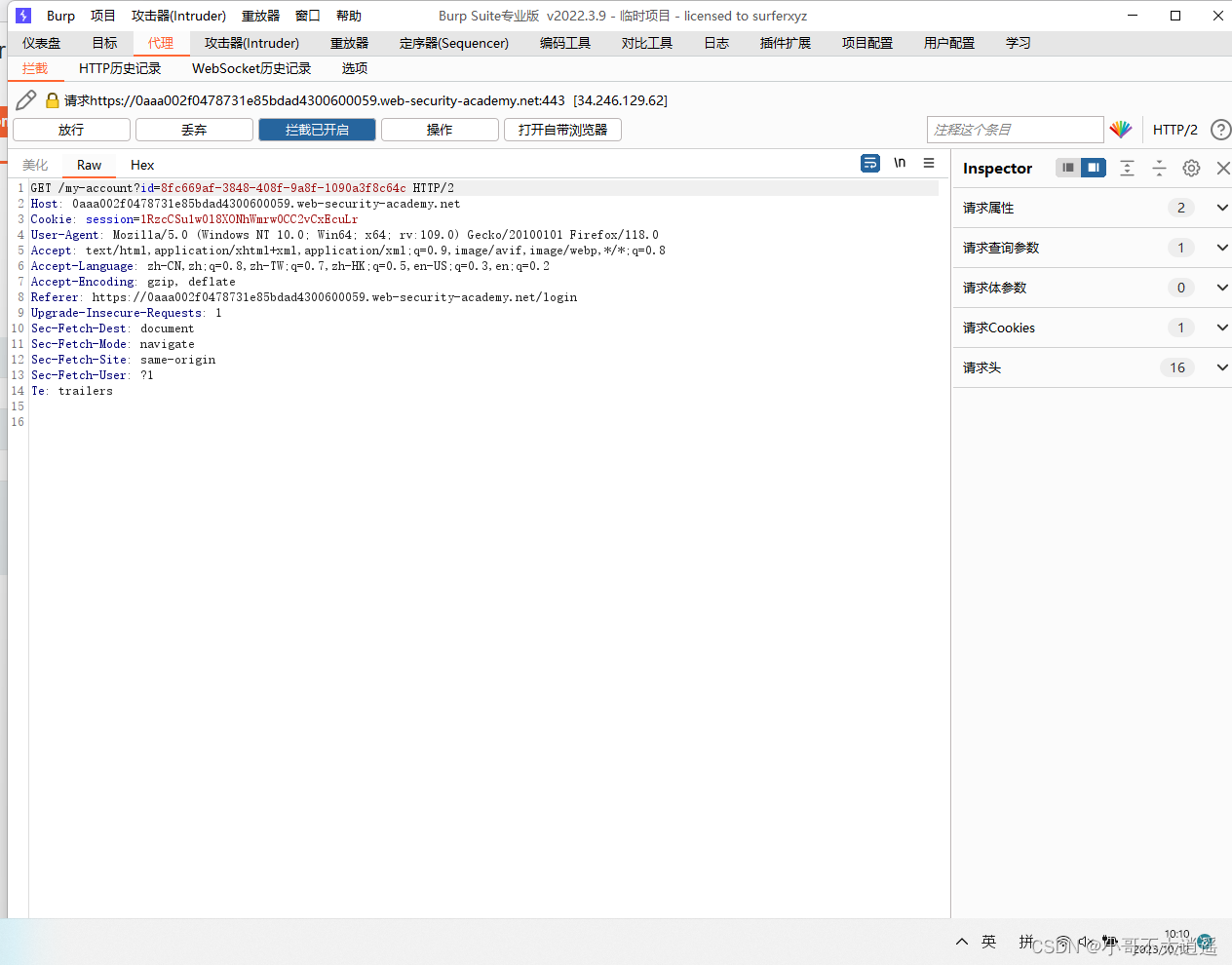Switch to the 学习 tab
The width and height of the screenshot is (1232, 965).
1019,43
